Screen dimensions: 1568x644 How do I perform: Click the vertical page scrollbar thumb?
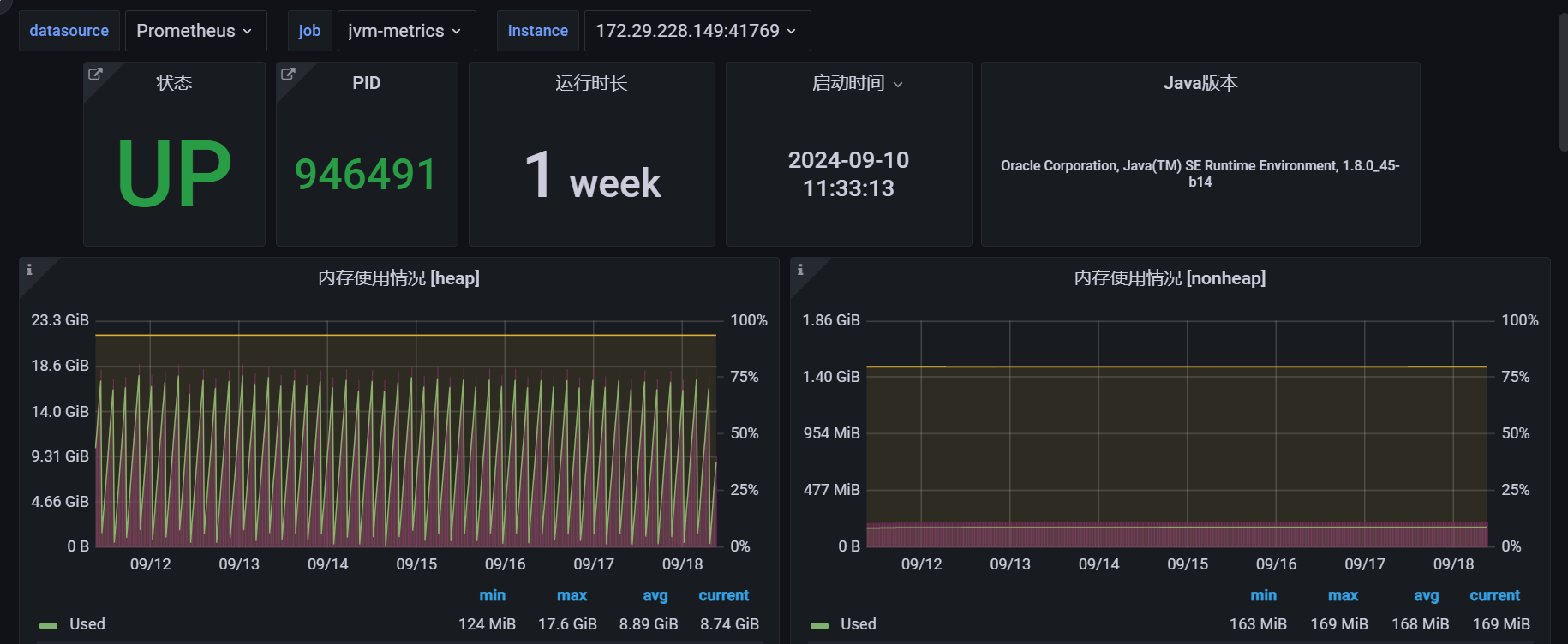pos(1564,83)
